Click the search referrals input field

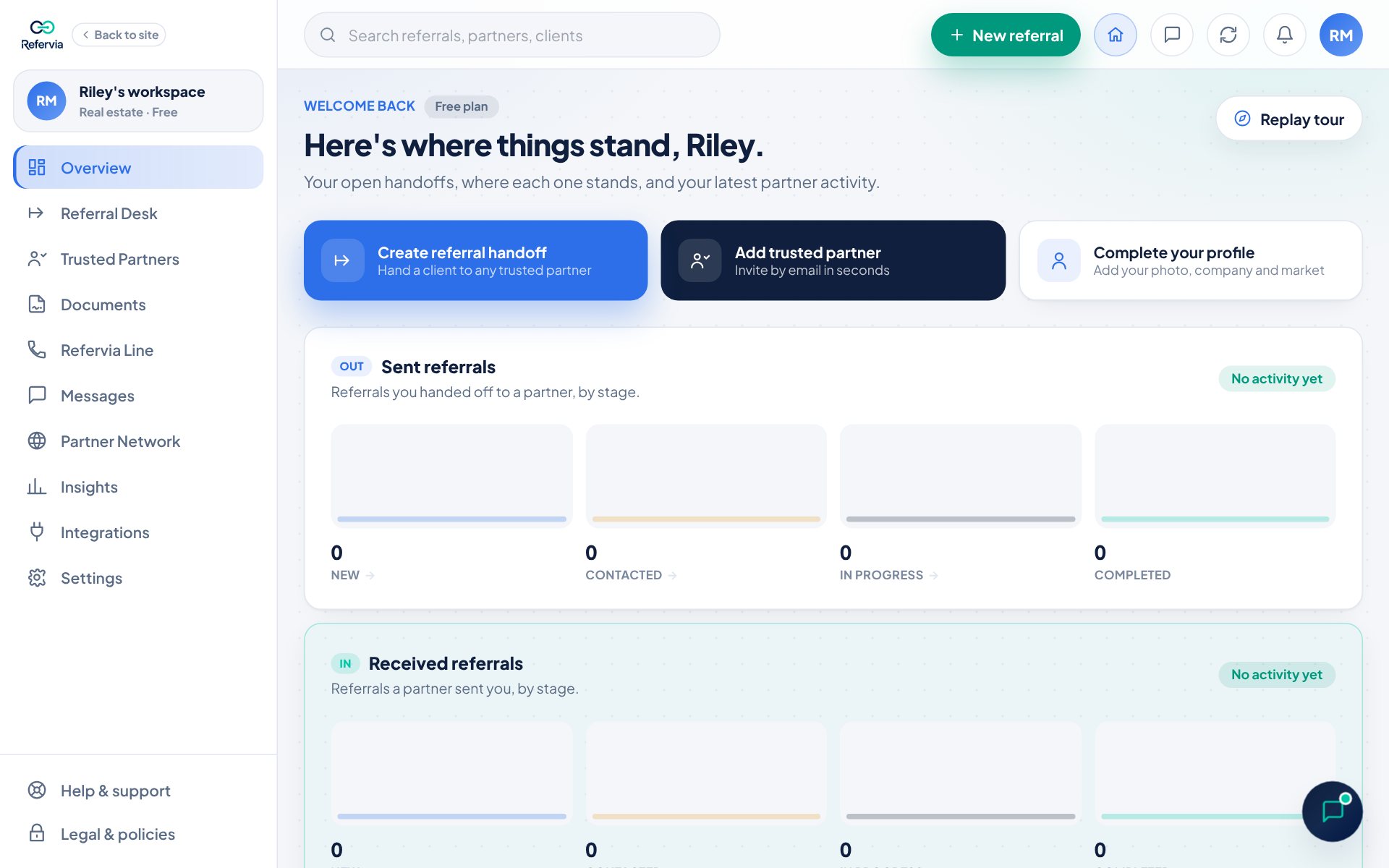pos(511,35)
